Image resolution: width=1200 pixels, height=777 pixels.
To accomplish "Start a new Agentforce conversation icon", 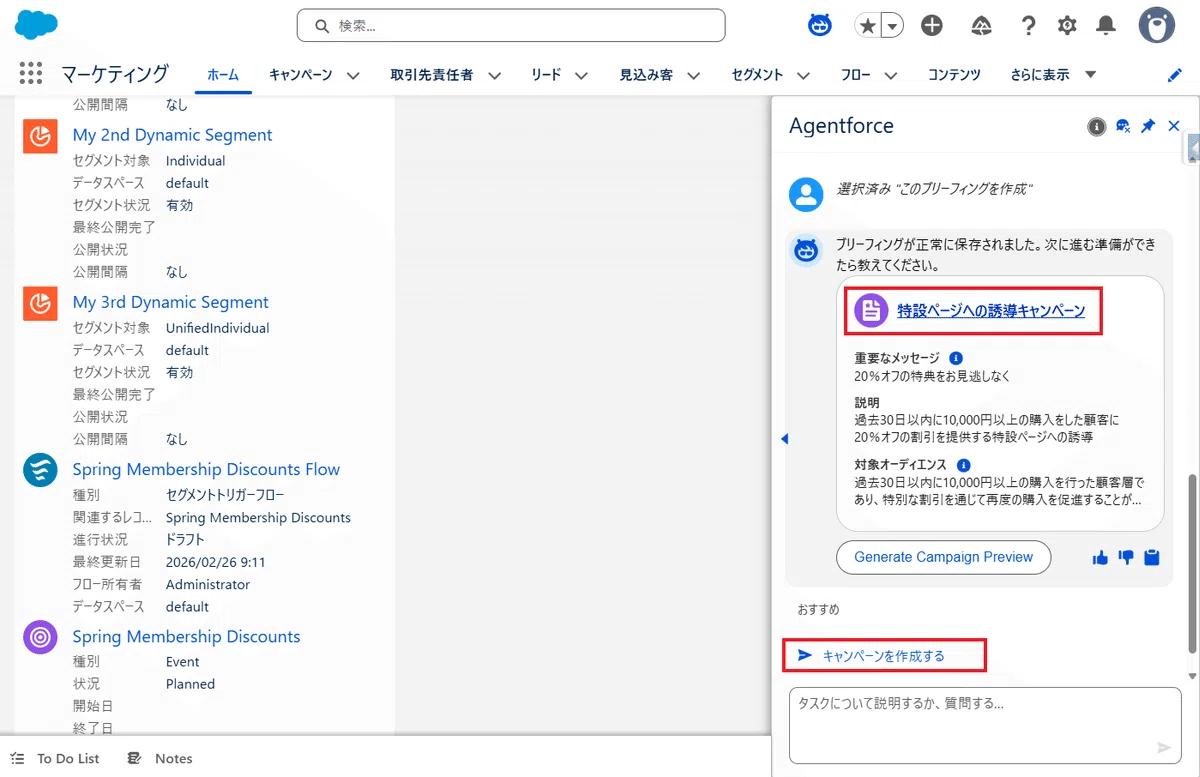I will (1123, 126).
